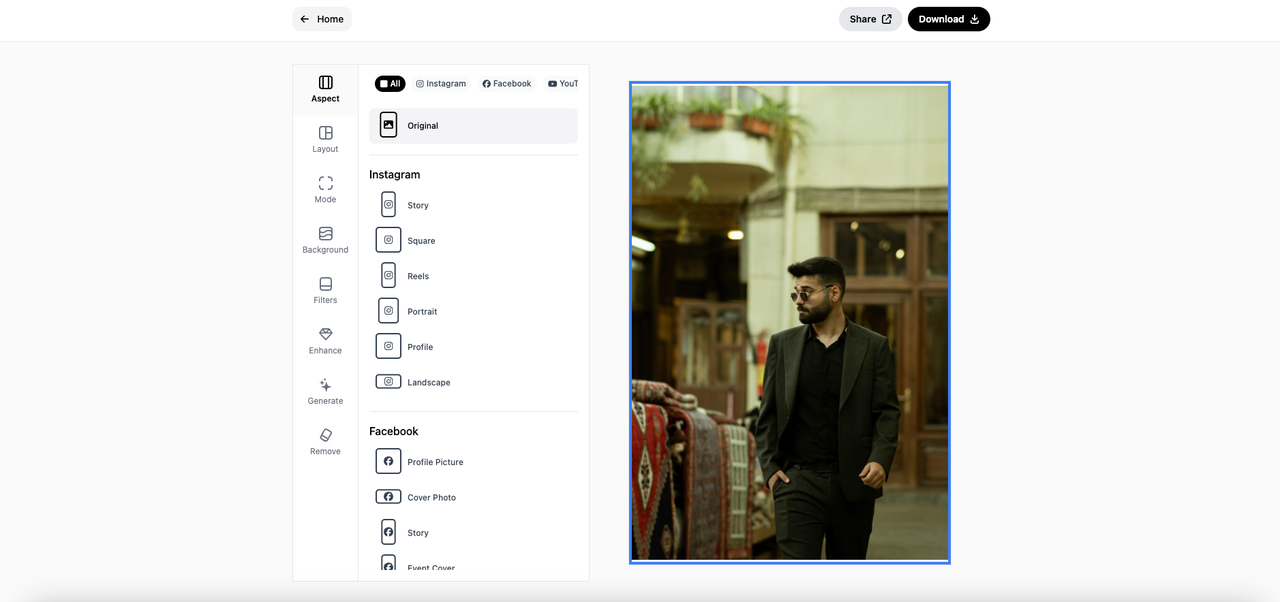The height and width of the screenshot is (602, 1280).
Task: Select Instagram Reels aspect preset
Action: (x=473, y=276)
